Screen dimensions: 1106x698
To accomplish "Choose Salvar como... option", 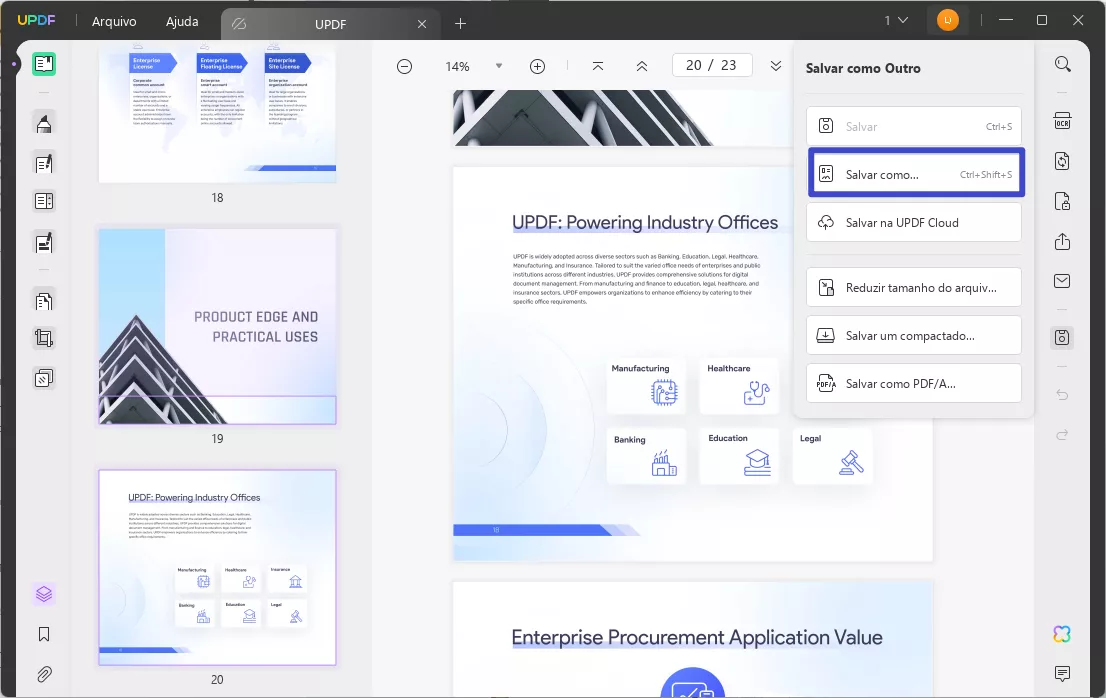I will coord(916,173).
